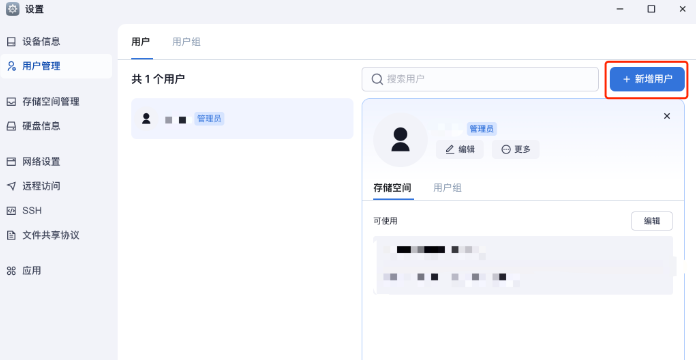Click the 设备信息 device icon

click(11, 42)
